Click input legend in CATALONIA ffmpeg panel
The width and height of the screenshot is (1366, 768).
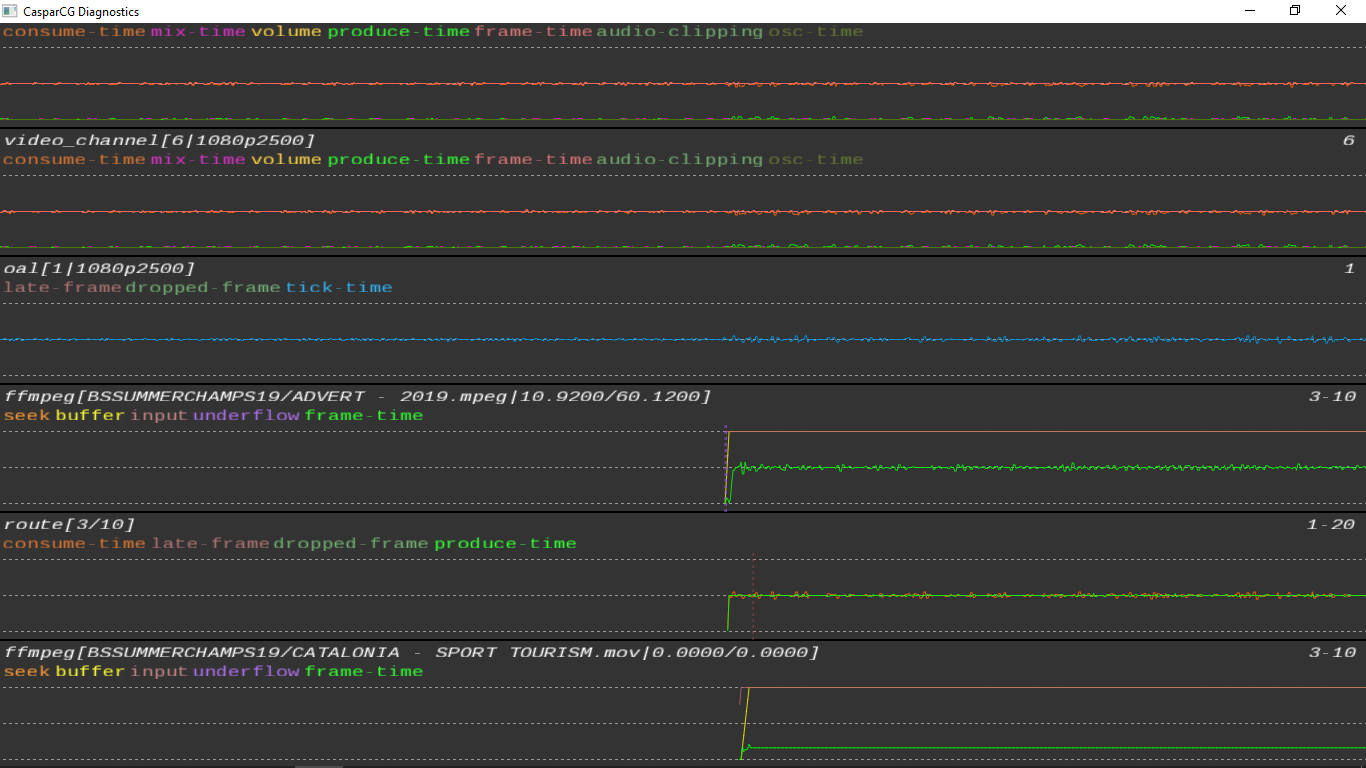[160, 672]
